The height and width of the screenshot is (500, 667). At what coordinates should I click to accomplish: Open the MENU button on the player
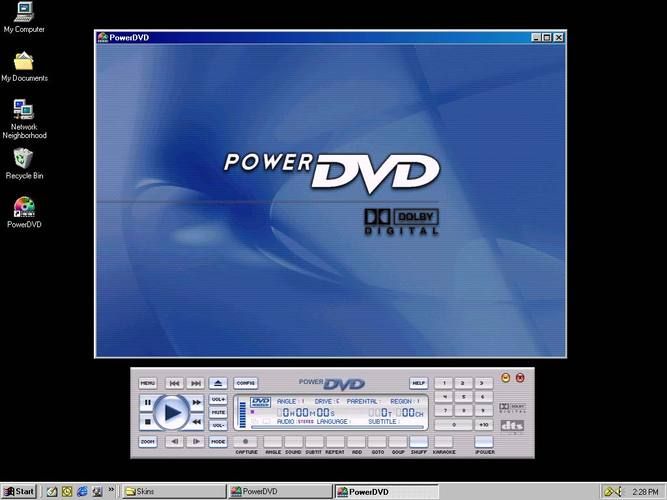(x=147, y=383)
